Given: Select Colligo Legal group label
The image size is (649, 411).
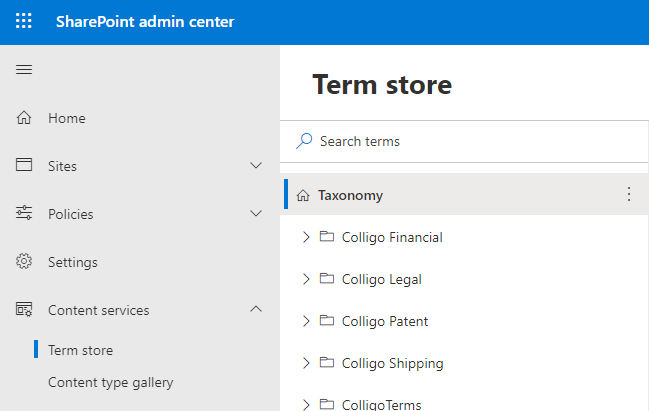Looking at the screenshot, I should pos(382,280).
